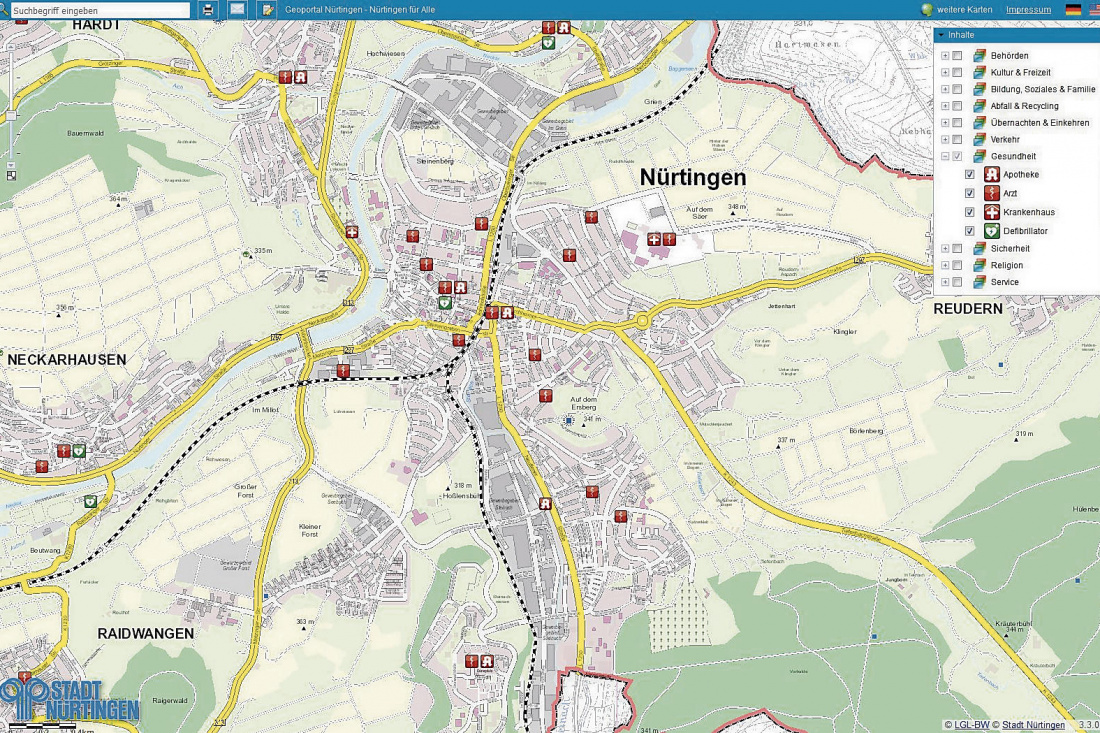The height and width of the screenshot is (733, 1100).
Task: Expand the Sicherheit tree node
Action: pos(945,248)
